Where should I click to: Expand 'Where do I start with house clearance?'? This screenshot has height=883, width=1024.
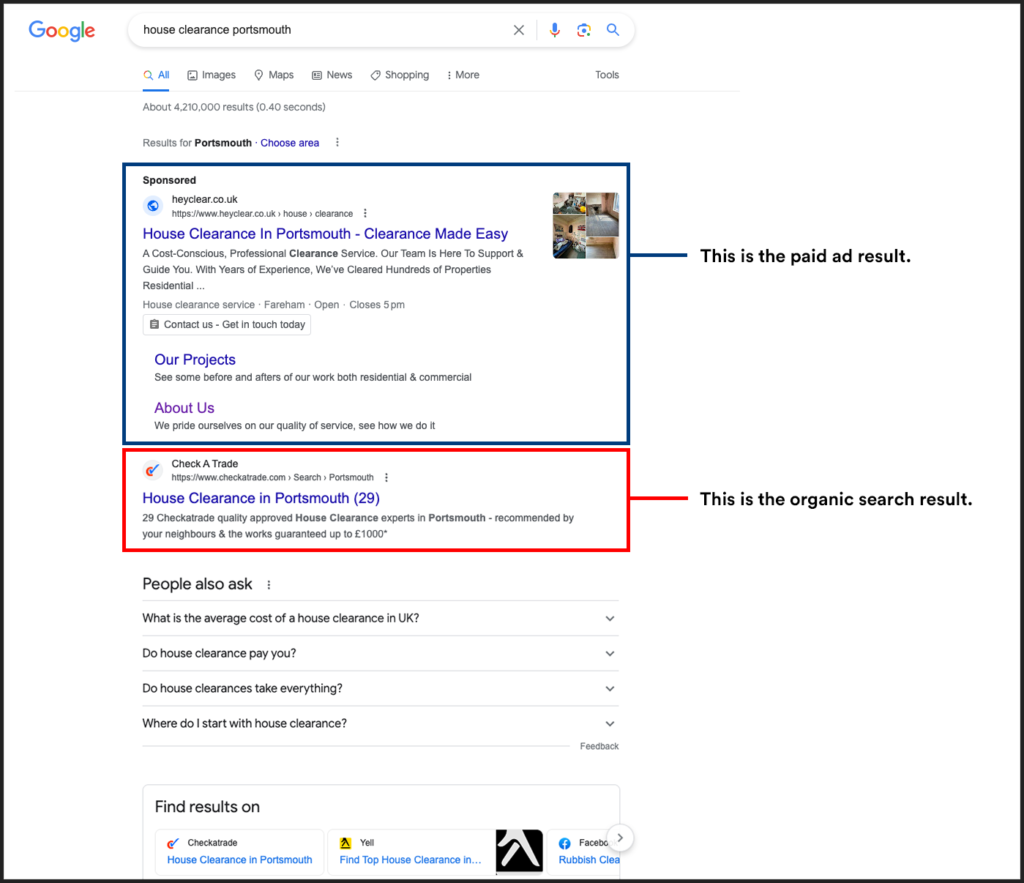point(610,723)
